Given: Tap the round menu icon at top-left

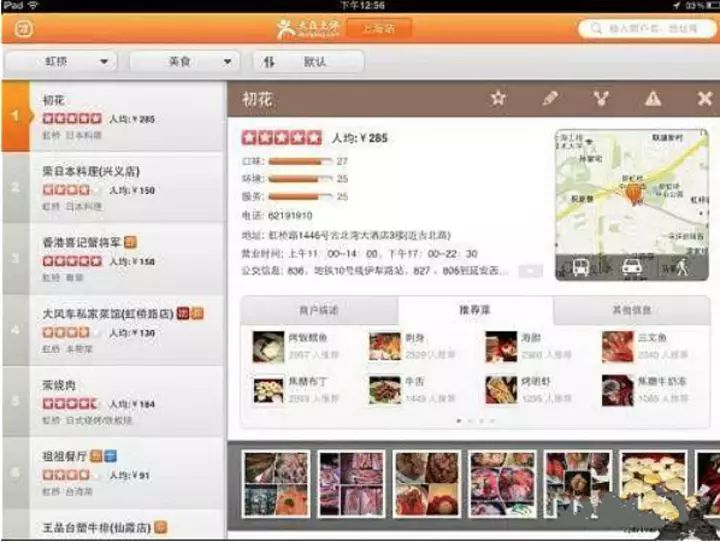Looking at the screenshot, I should (21, 28).
